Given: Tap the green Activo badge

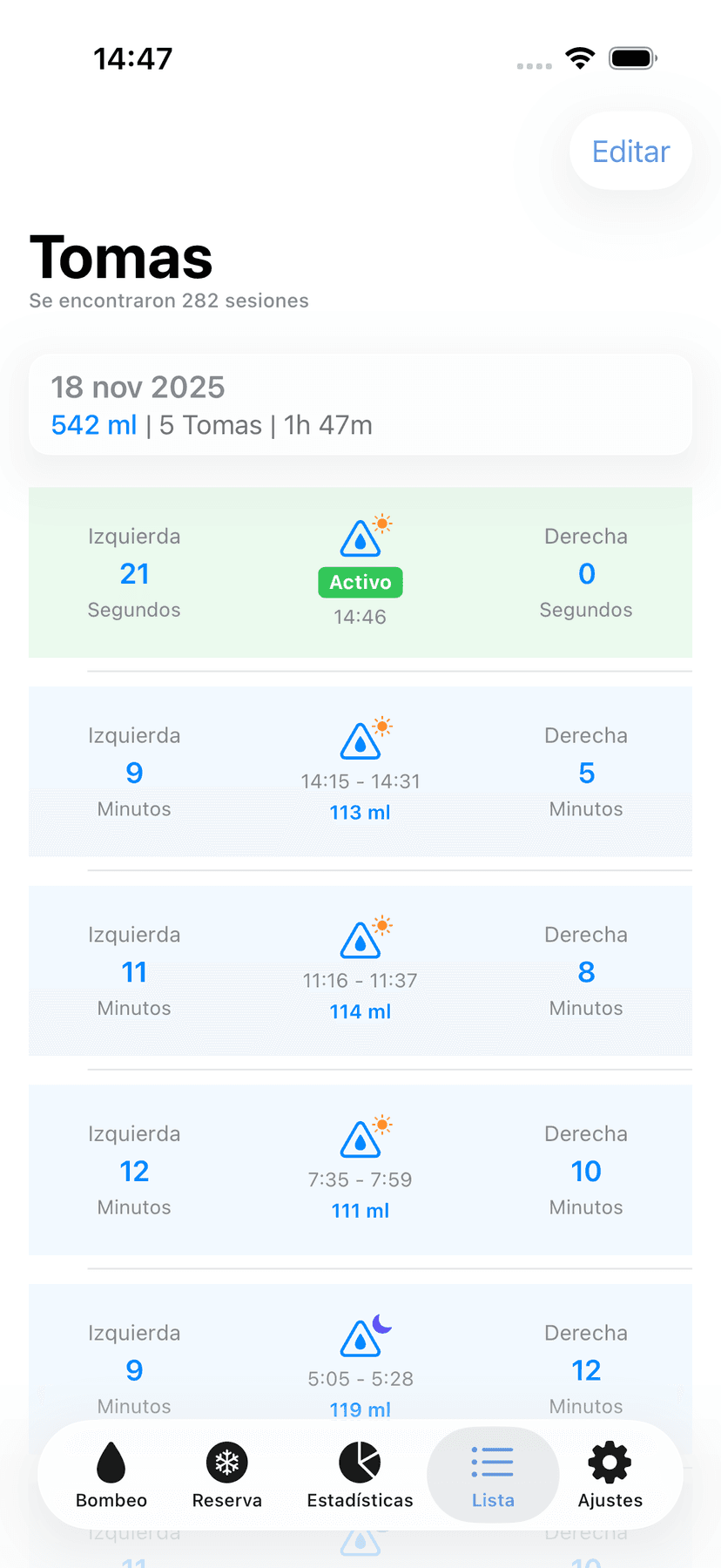Looking at the screenshot, I should pos(360,582).
